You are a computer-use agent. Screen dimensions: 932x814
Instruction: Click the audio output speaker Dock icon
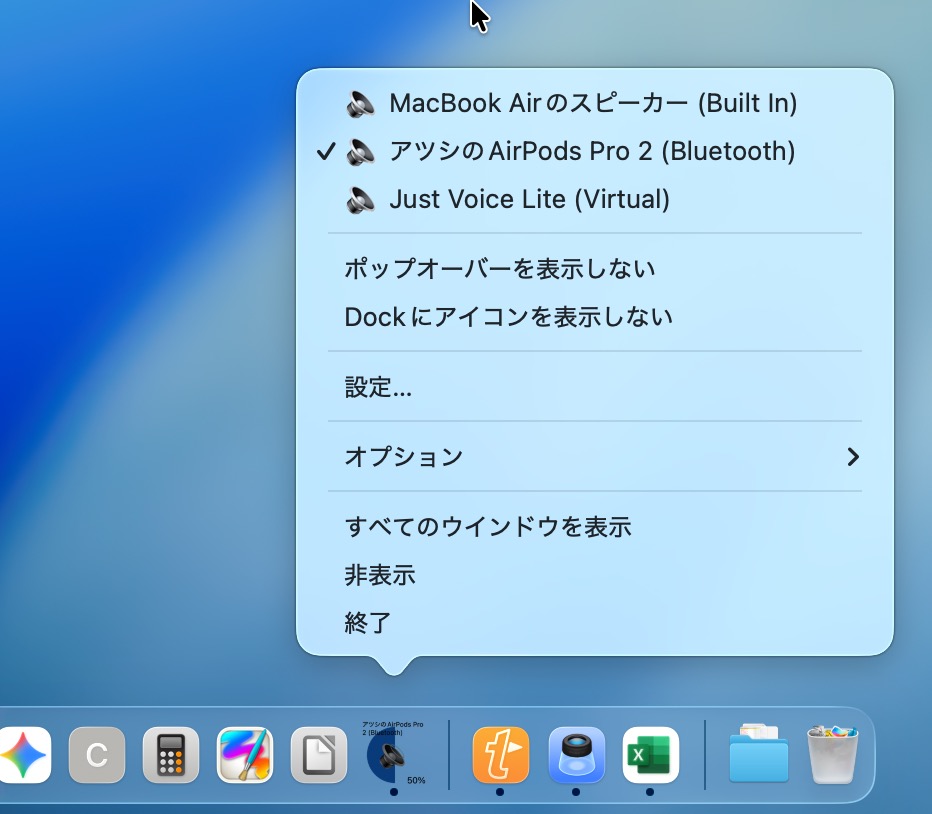tap(394, 755)
